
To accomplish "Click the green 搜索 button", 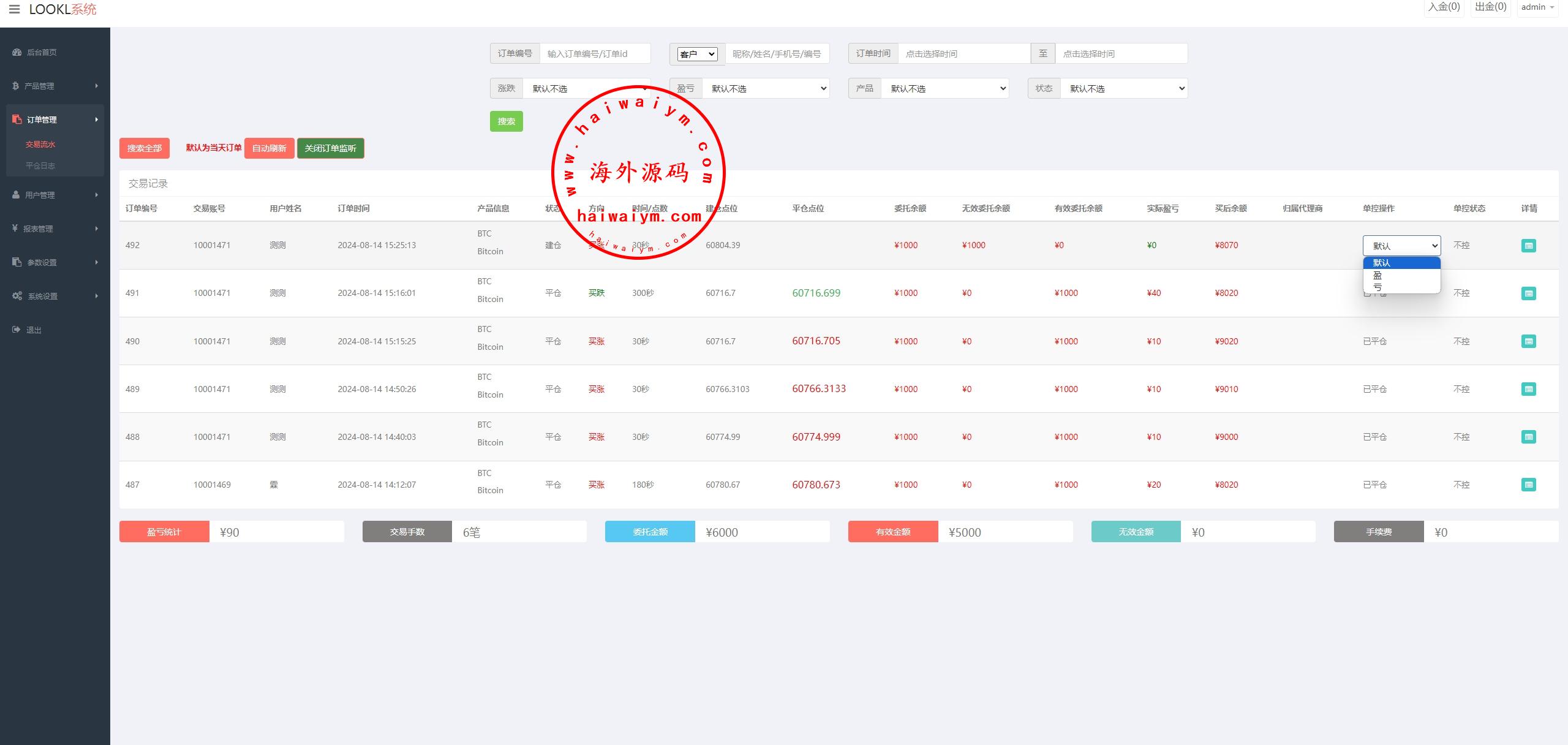I will point(506,121).
